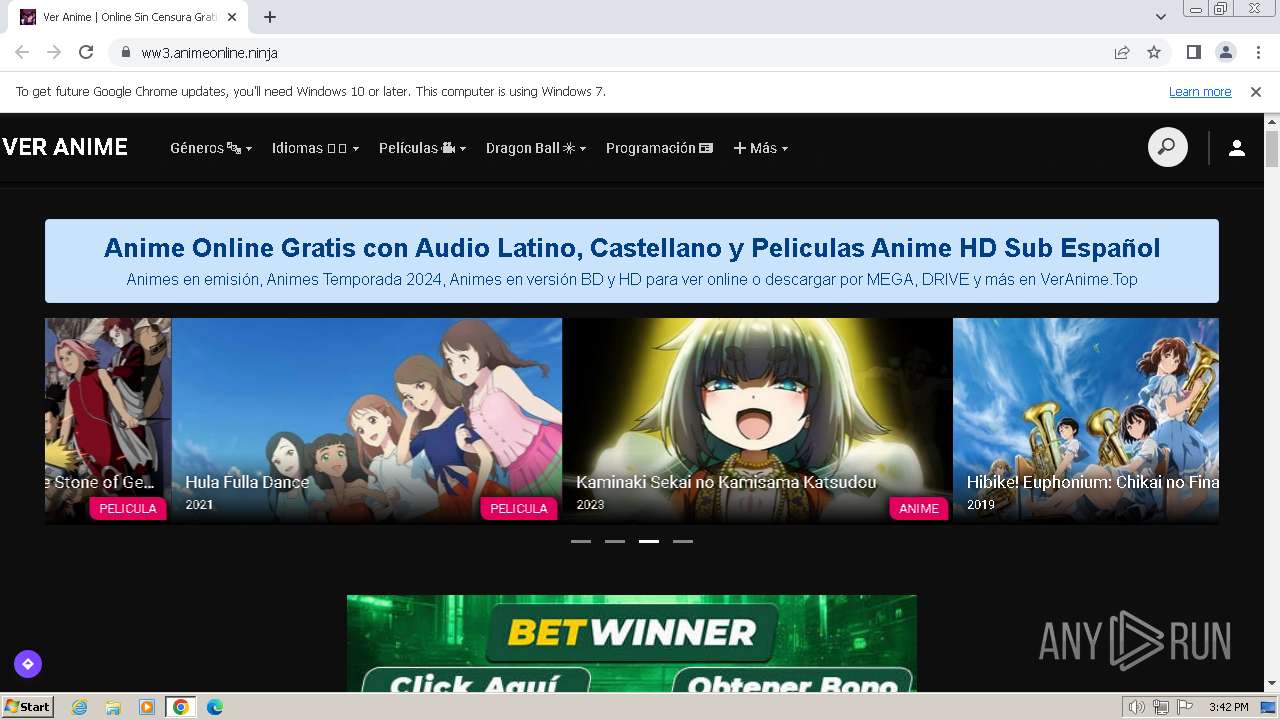Open the user account profile icon
The height and width of the screenshot is (720, 1280).
(x=1237, y=148)
